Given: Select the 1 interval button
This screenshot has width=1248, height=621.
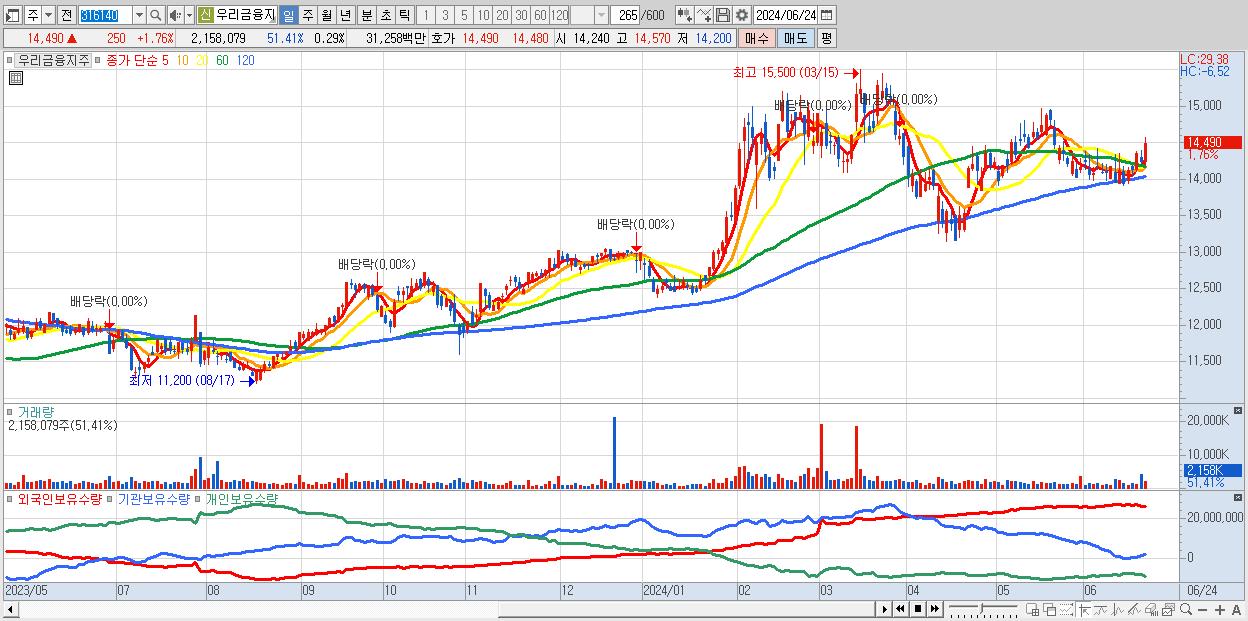Looking at the screenshot, I should pos(426,15).
